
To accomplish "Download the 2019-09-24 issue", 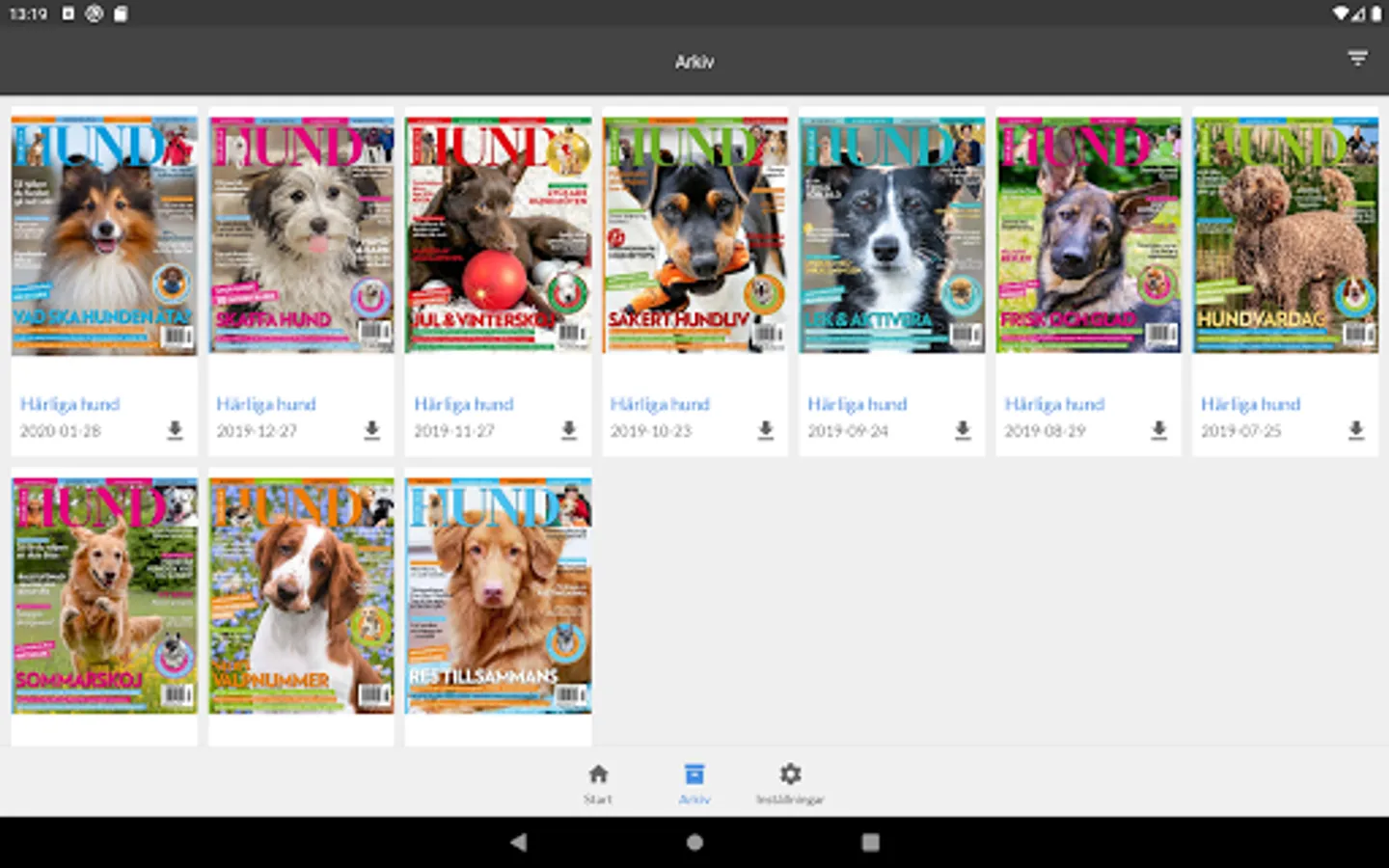I will (963, 430).
